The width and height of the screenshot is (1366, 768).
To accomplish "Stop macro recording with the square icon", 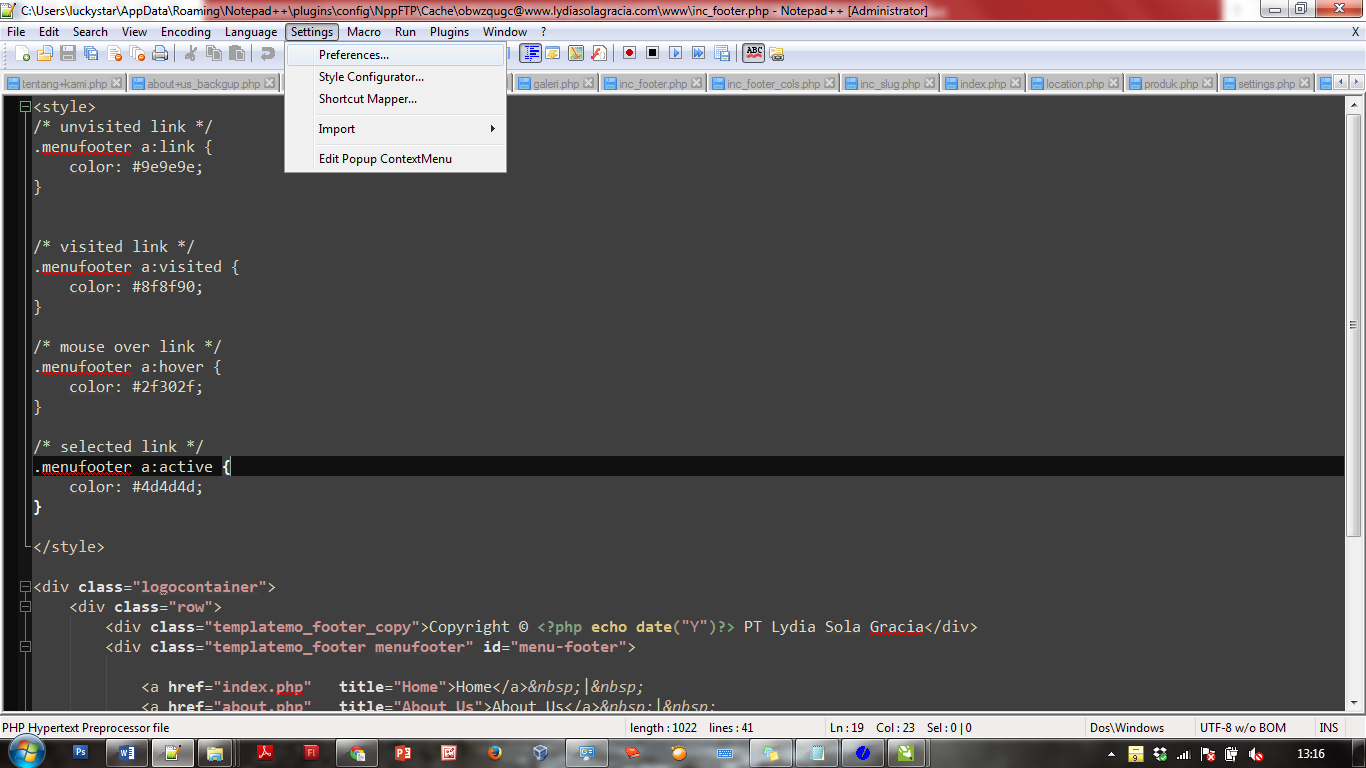I will pos(653,53).
